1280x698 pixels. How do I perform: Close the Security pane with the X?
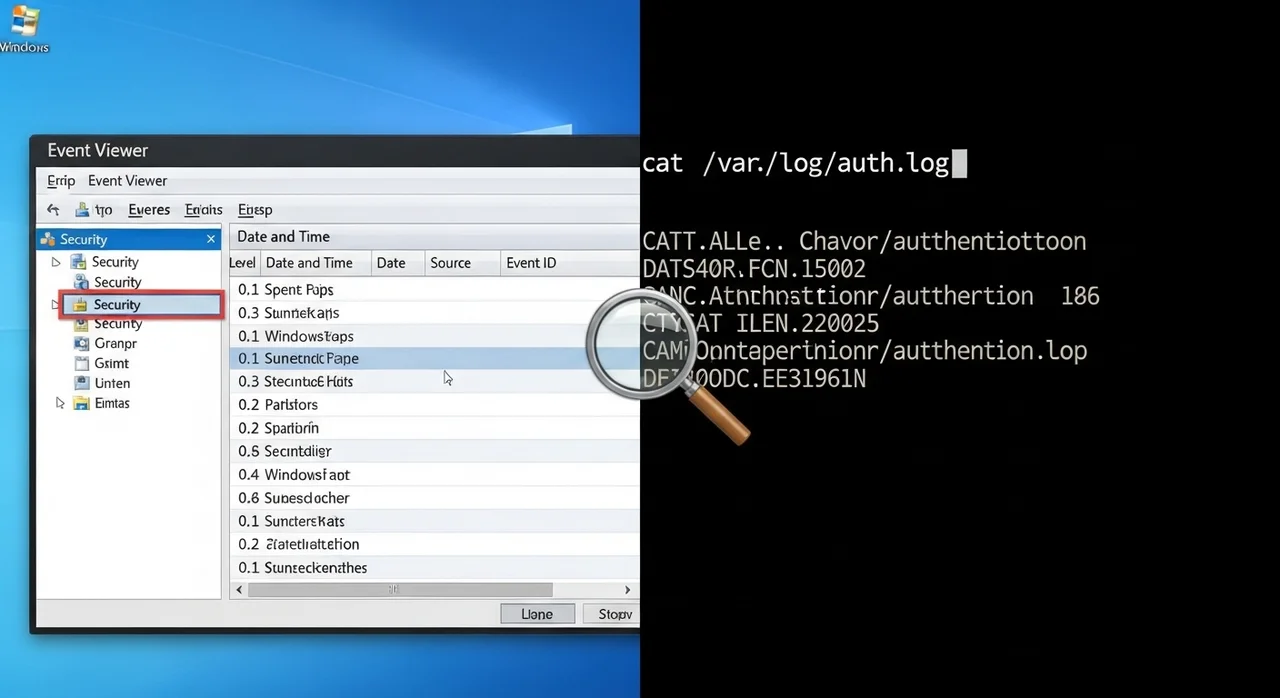tap(211, 239)
